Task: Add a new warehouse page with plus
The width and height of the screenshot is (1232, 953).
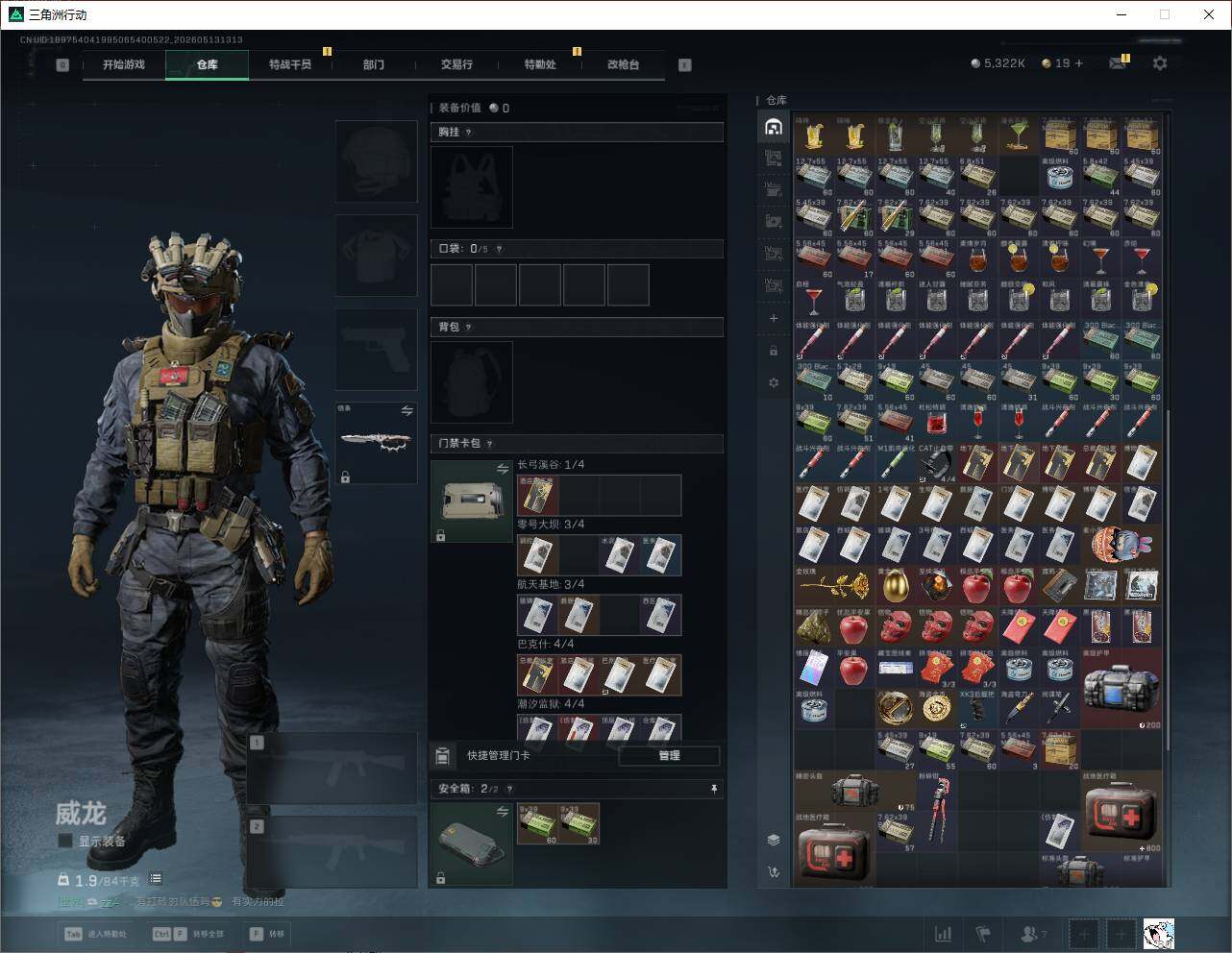Action: pos(774,318)
